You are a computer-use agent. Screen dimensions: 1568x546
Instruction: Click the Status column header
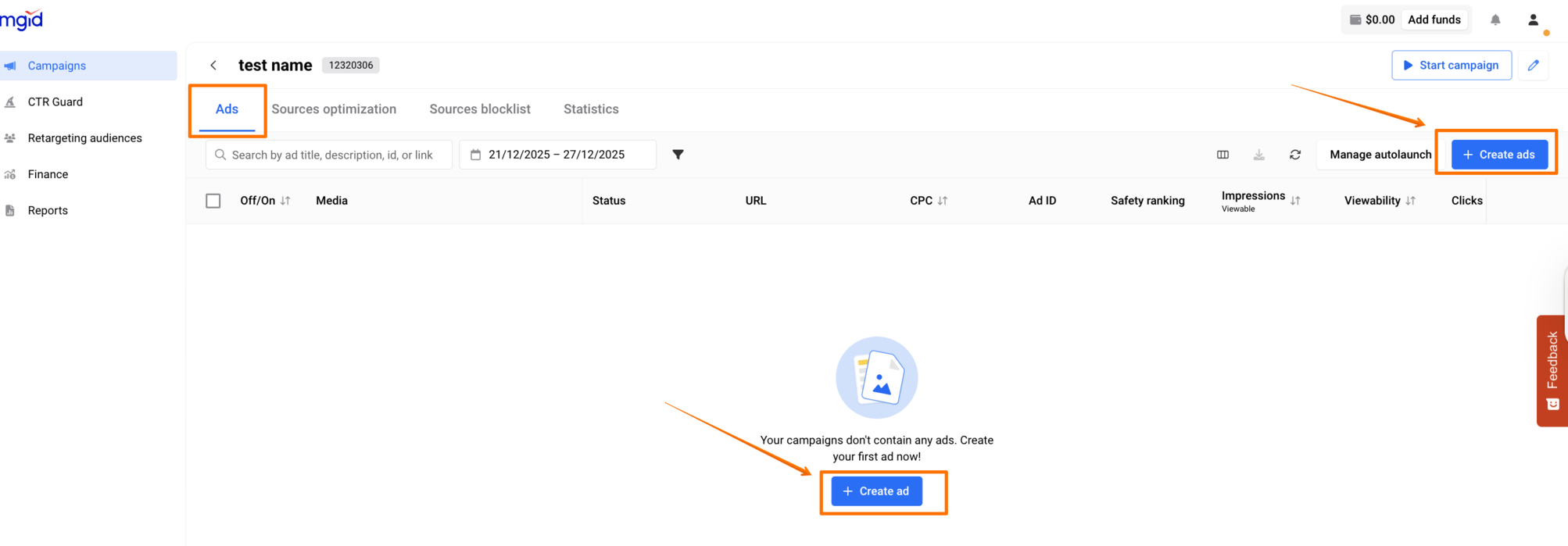(609, 201)
